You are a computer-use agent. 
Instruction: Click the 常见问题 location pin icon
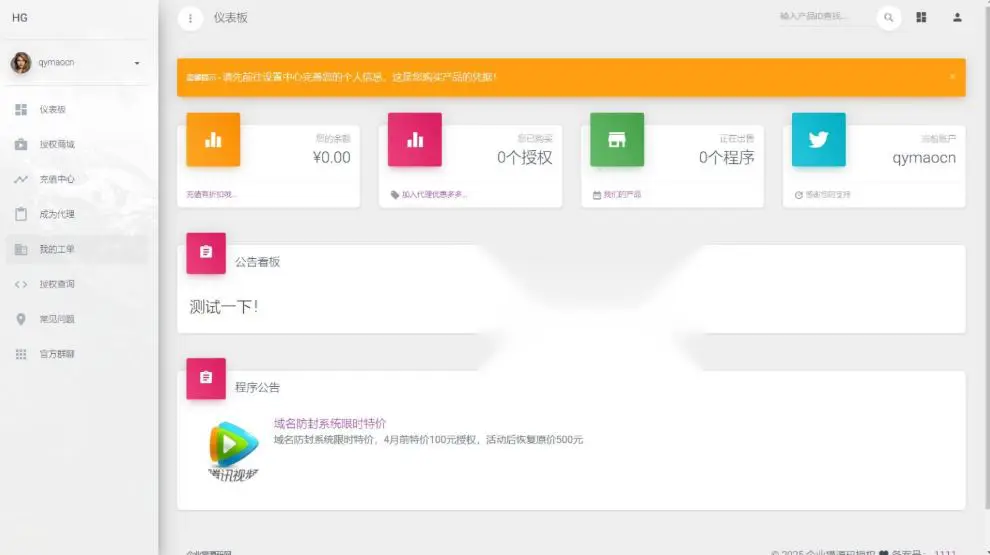coord(21,319)
